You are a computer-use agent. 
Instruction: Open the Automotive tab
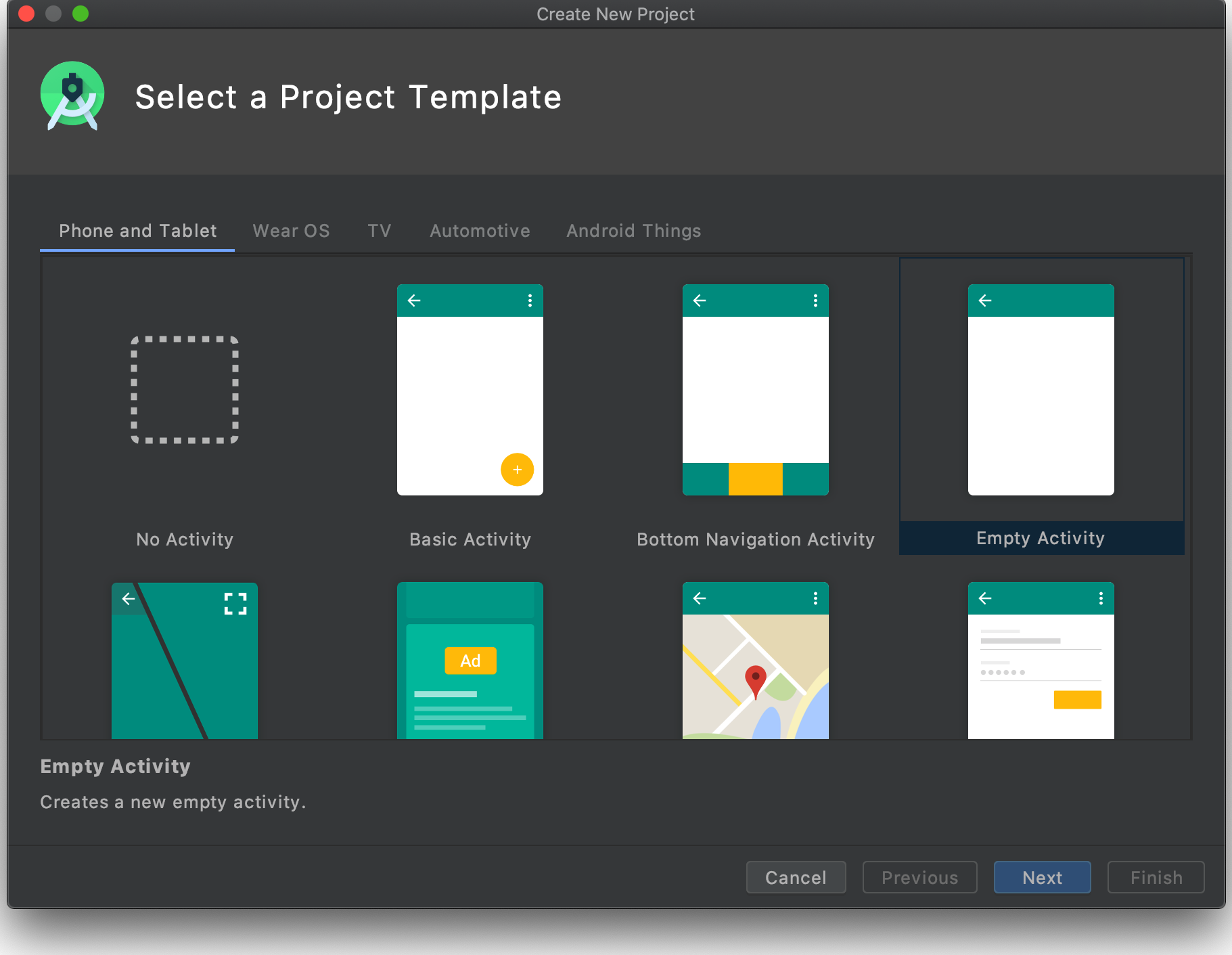(x=480, y=231)
